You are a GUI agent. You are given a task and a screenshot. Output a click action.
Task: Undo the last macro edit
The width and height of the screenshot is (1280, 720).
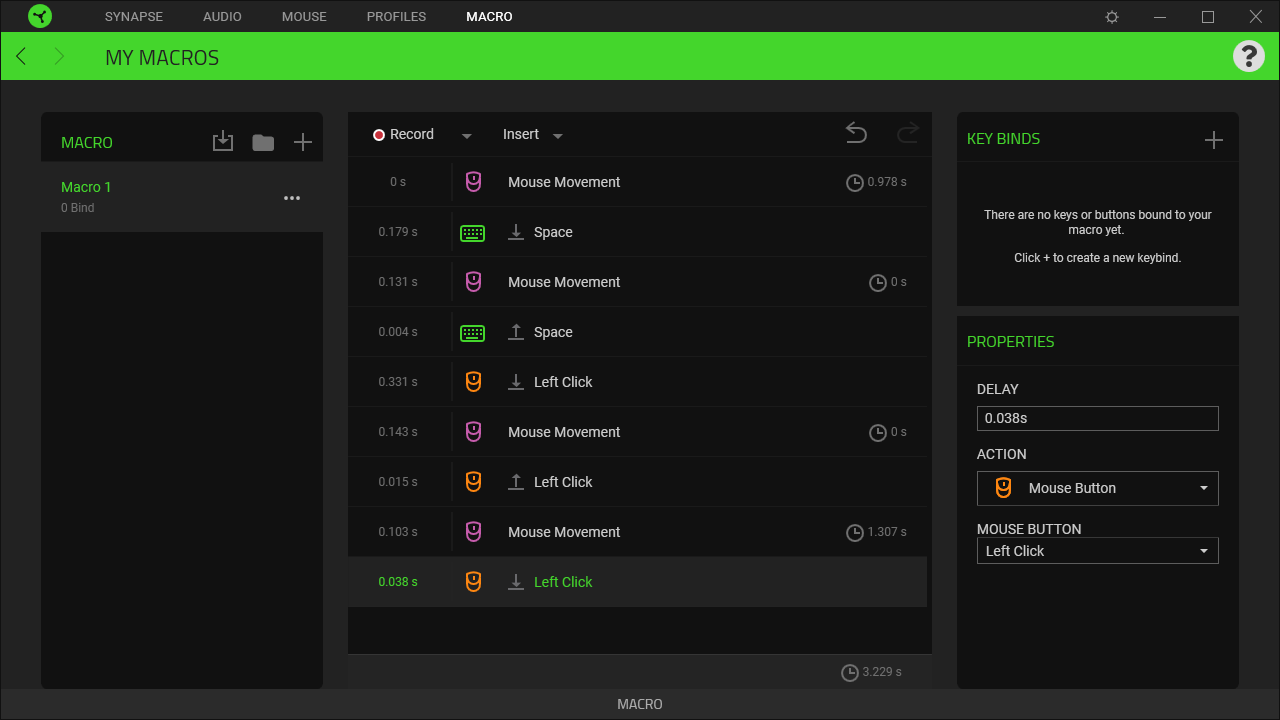click(856, 133)
